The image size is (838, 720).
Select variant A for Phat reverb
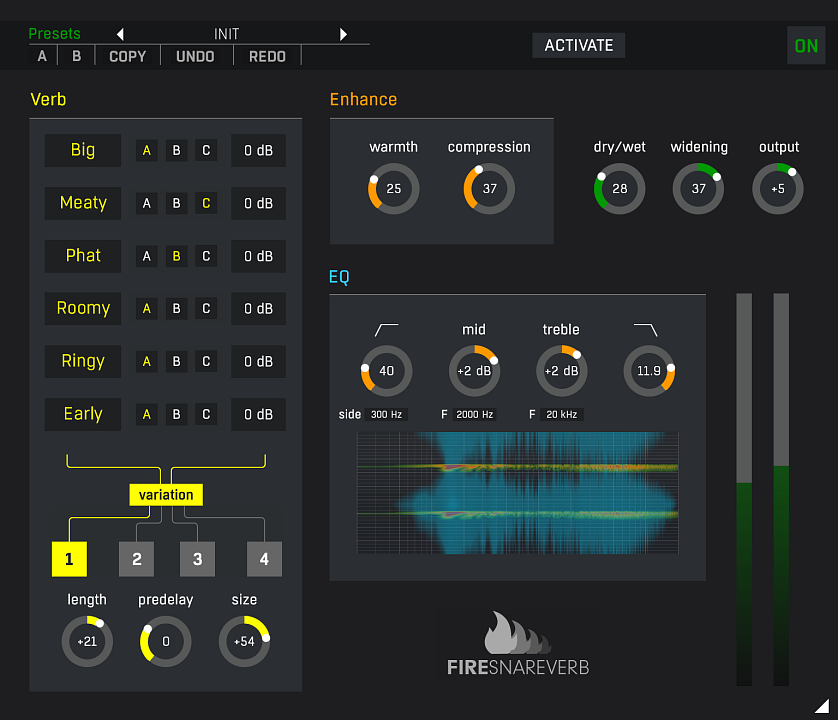click(146, 257)
